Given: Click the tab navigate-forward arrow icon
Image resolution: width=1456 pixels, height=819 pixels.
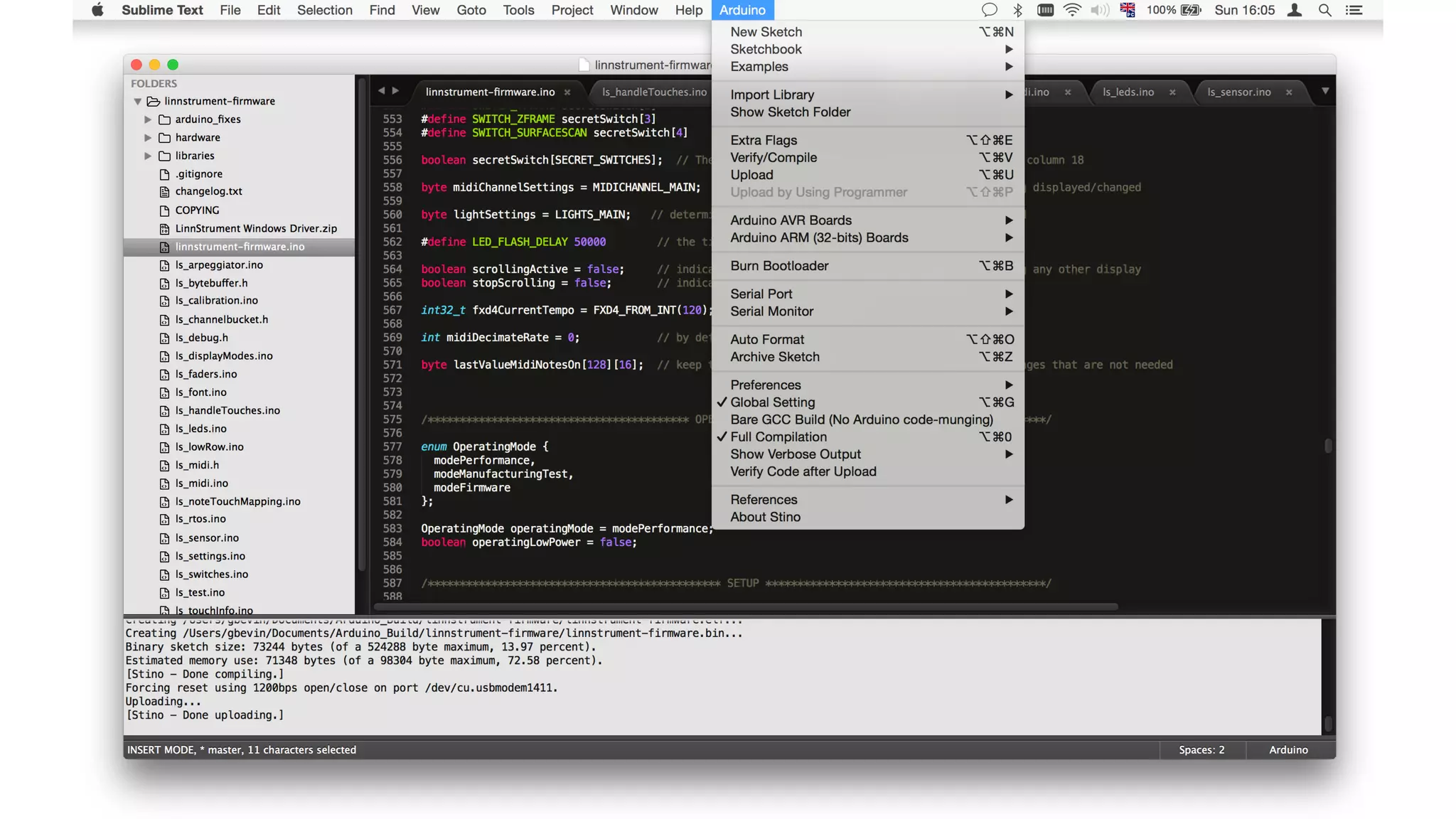Looking at the screenshot, I should click(396, 91).
